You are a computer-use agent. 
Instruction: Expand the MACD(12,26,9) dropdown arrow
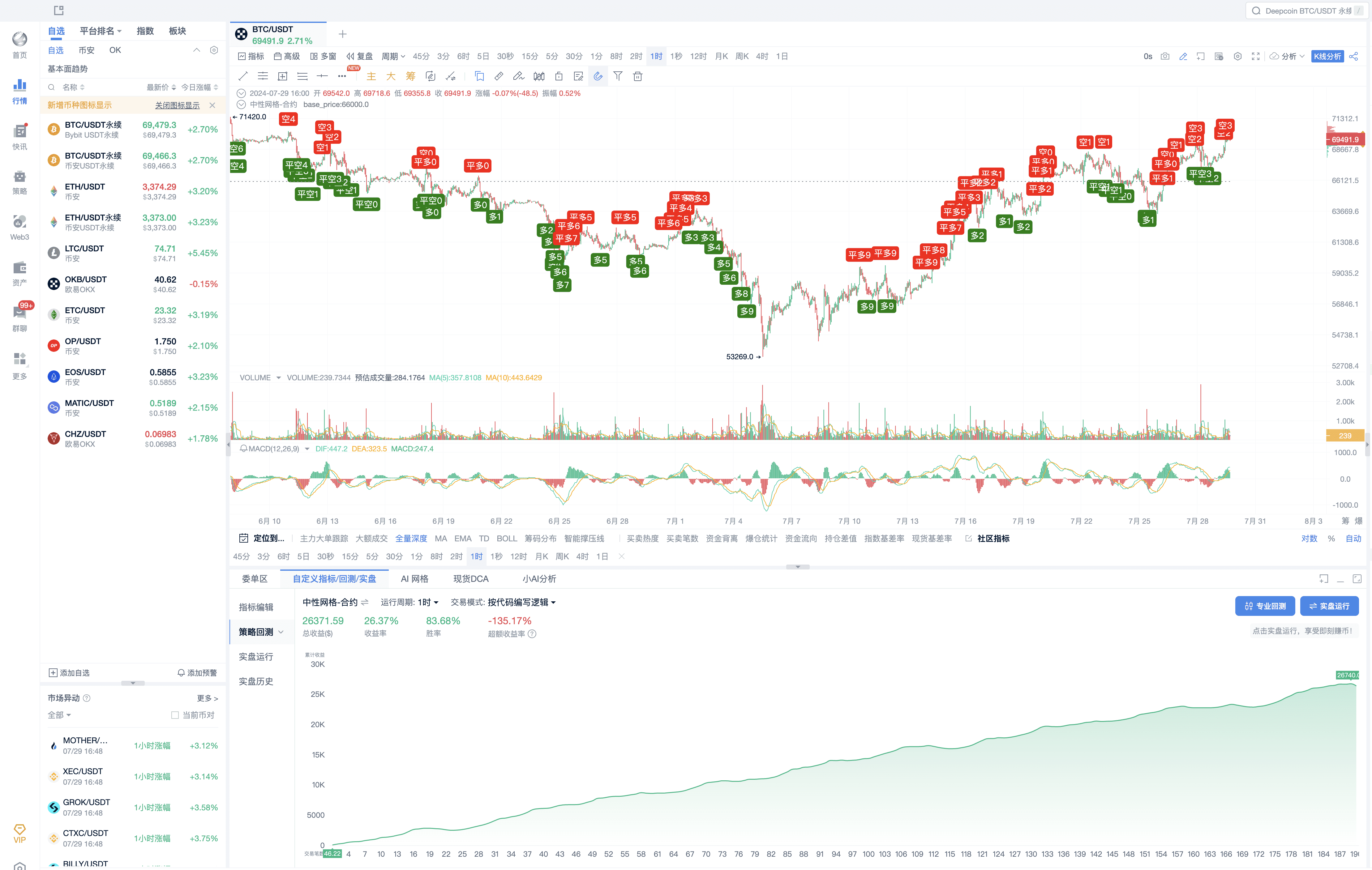click(x=307, y=449)
